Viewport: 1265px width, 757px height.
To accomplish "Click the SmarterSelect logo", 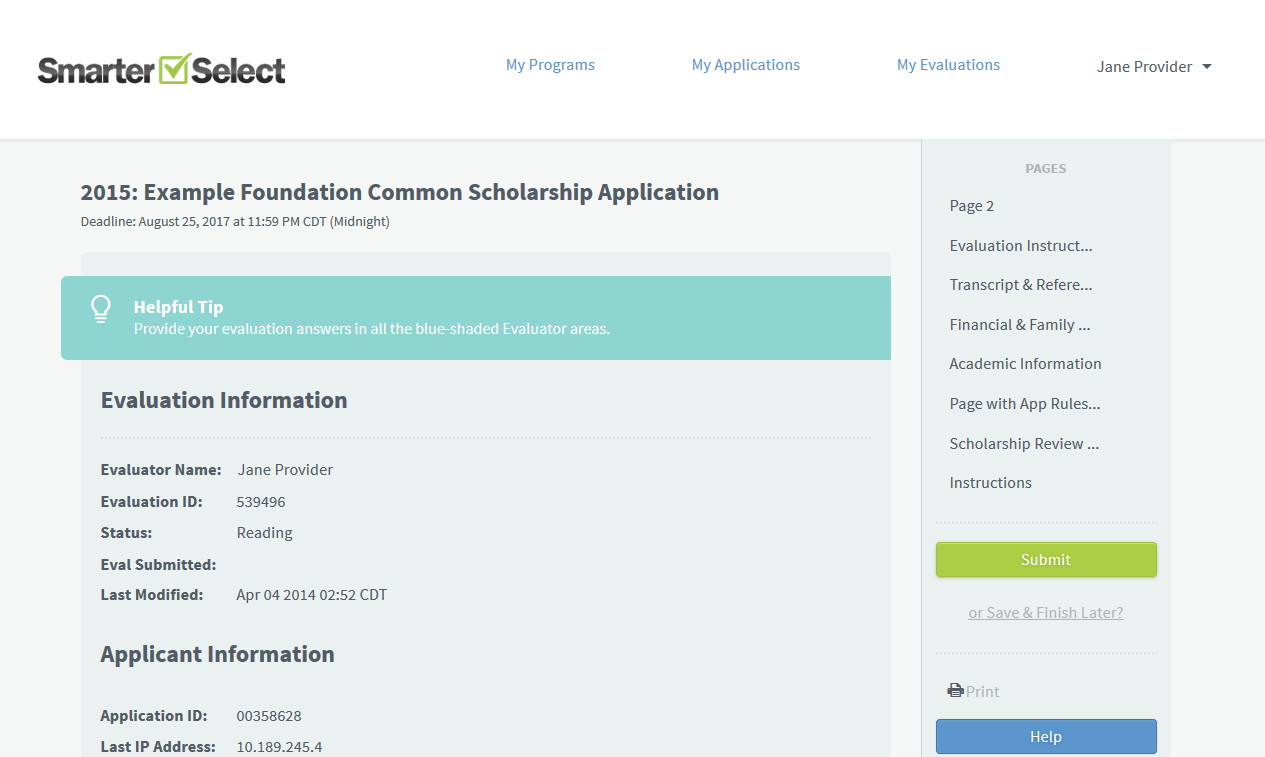I will 162,69.
